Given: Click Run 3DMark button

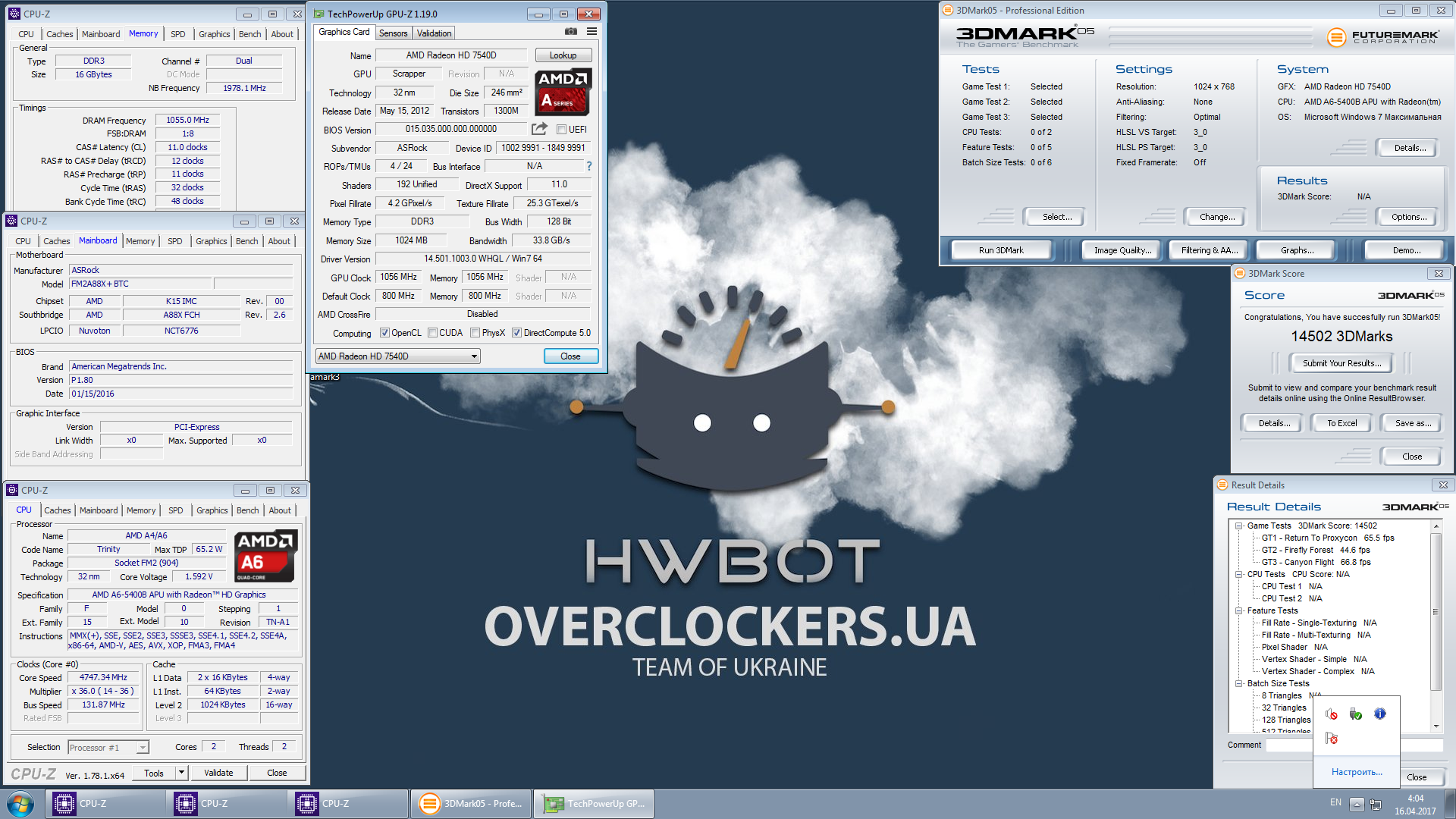Looking at the screenshot, I should pyautogui.click(x=1000, y=250).
